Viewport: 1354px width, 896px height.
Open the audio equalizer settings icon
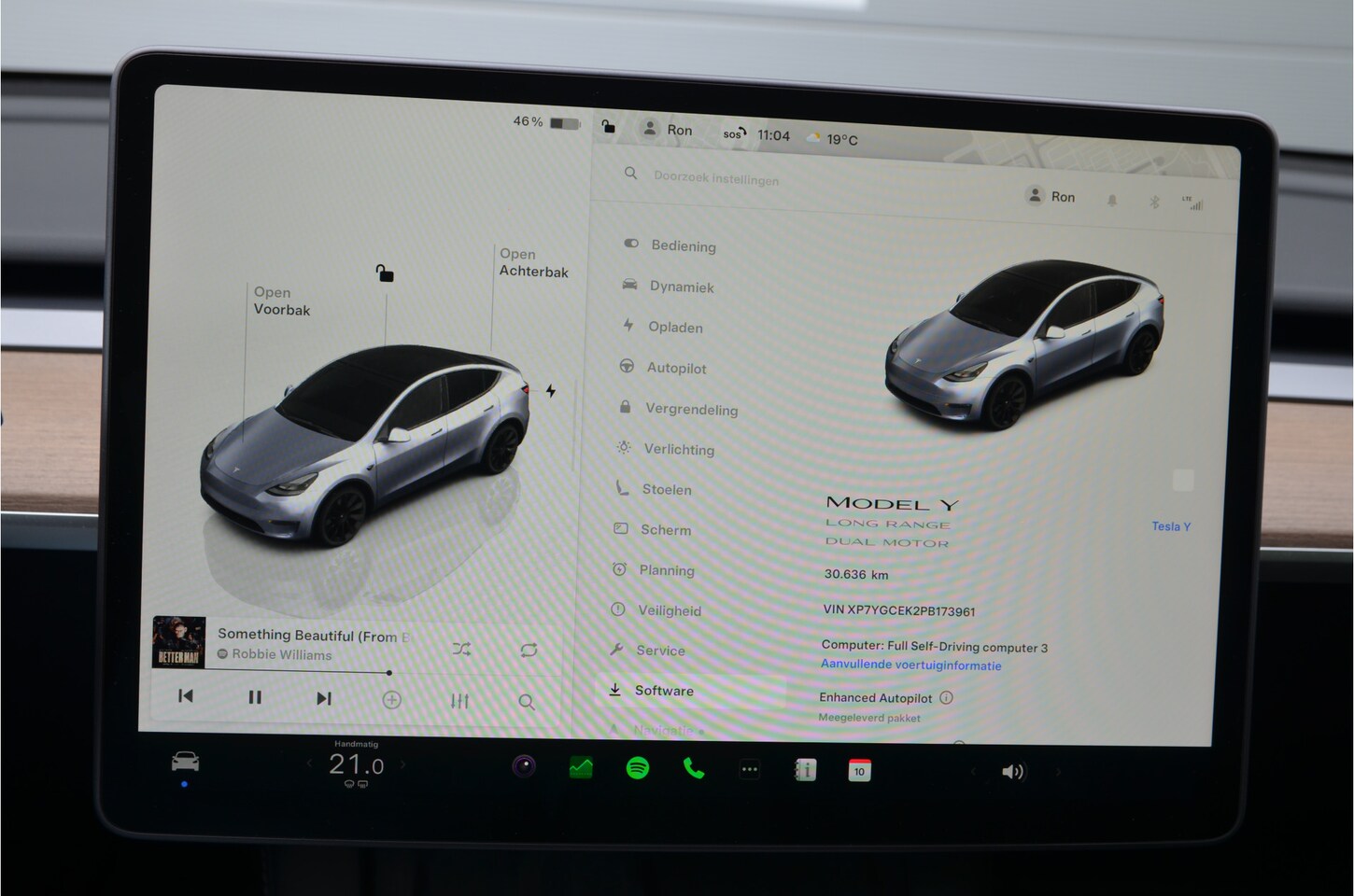coord(459,700)
